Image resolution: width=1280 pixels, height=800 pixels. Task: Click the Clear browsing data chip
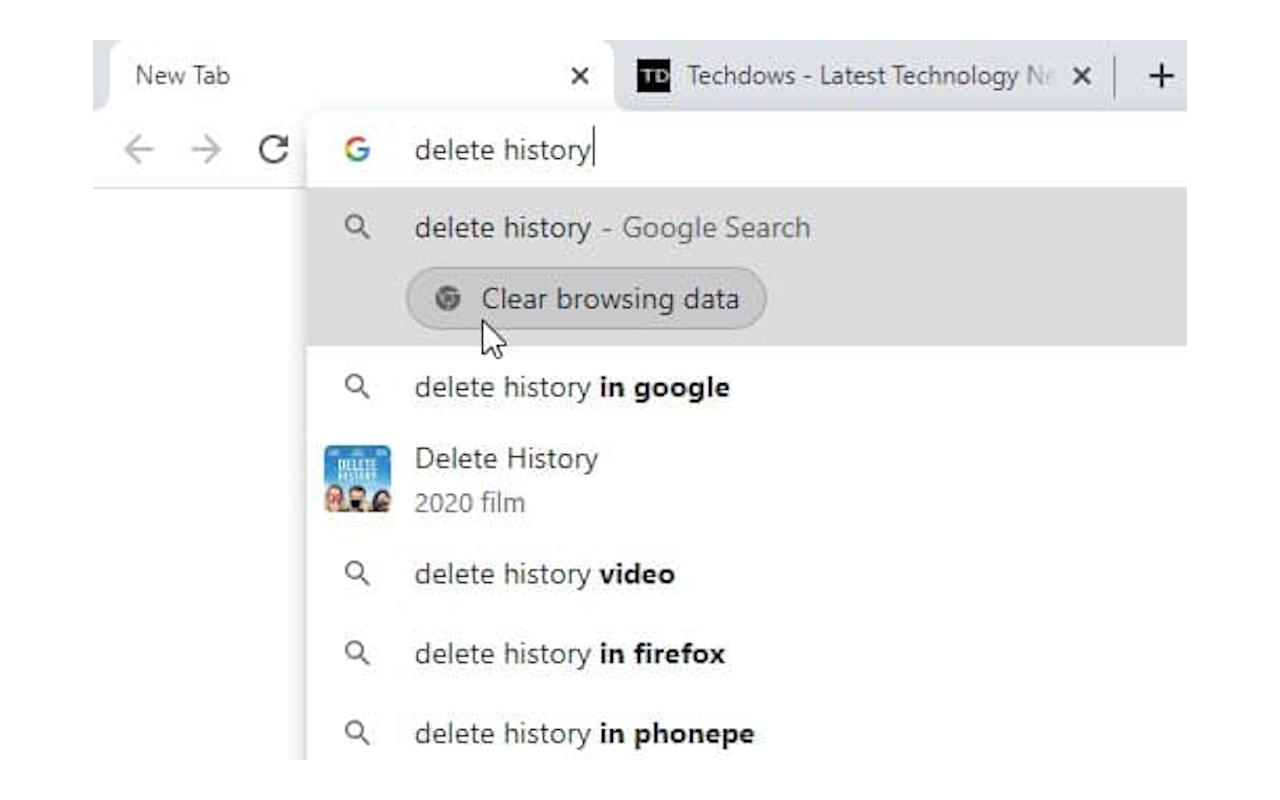click(x=586, y=298)
